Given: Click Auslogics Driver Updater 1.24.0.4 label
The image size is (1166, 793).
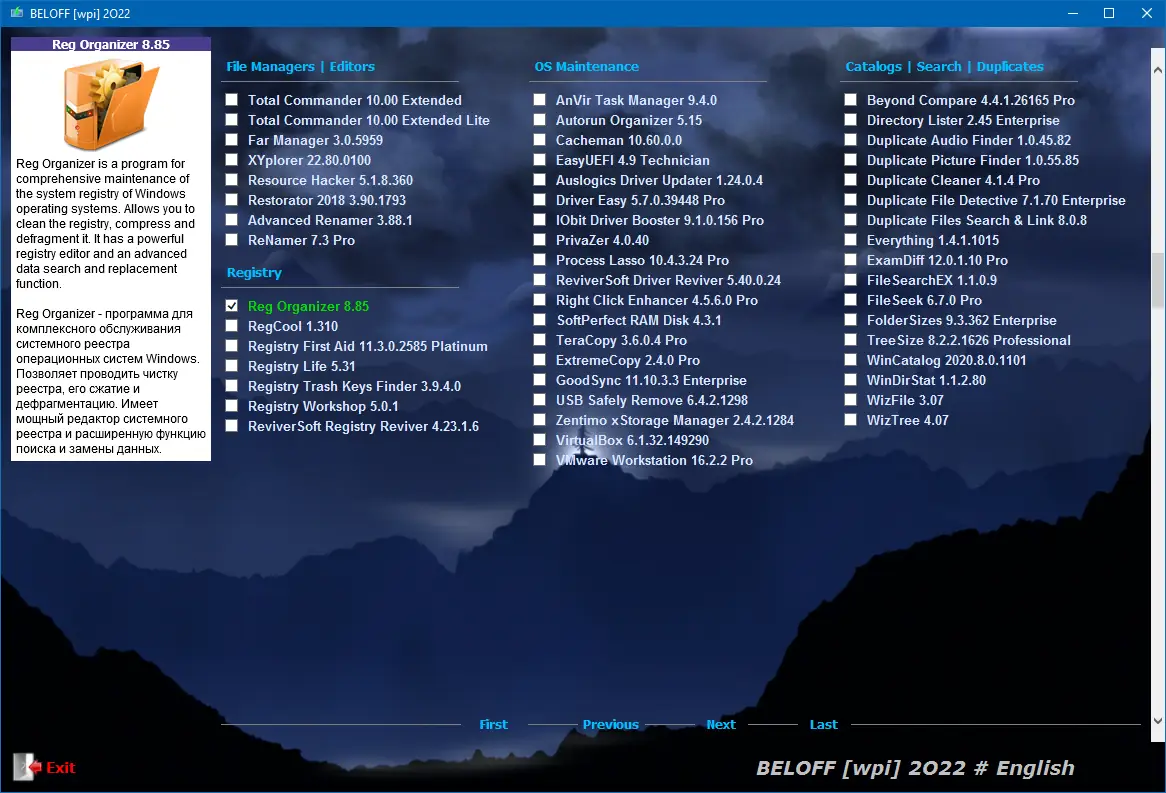Looking at the screenshot, I should point(659,180).
